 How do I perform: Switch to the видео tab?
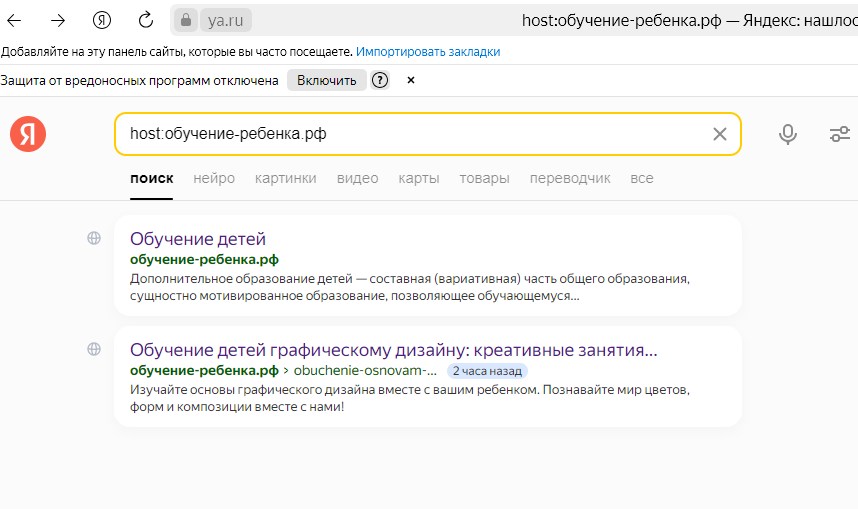tap(357, 178)
